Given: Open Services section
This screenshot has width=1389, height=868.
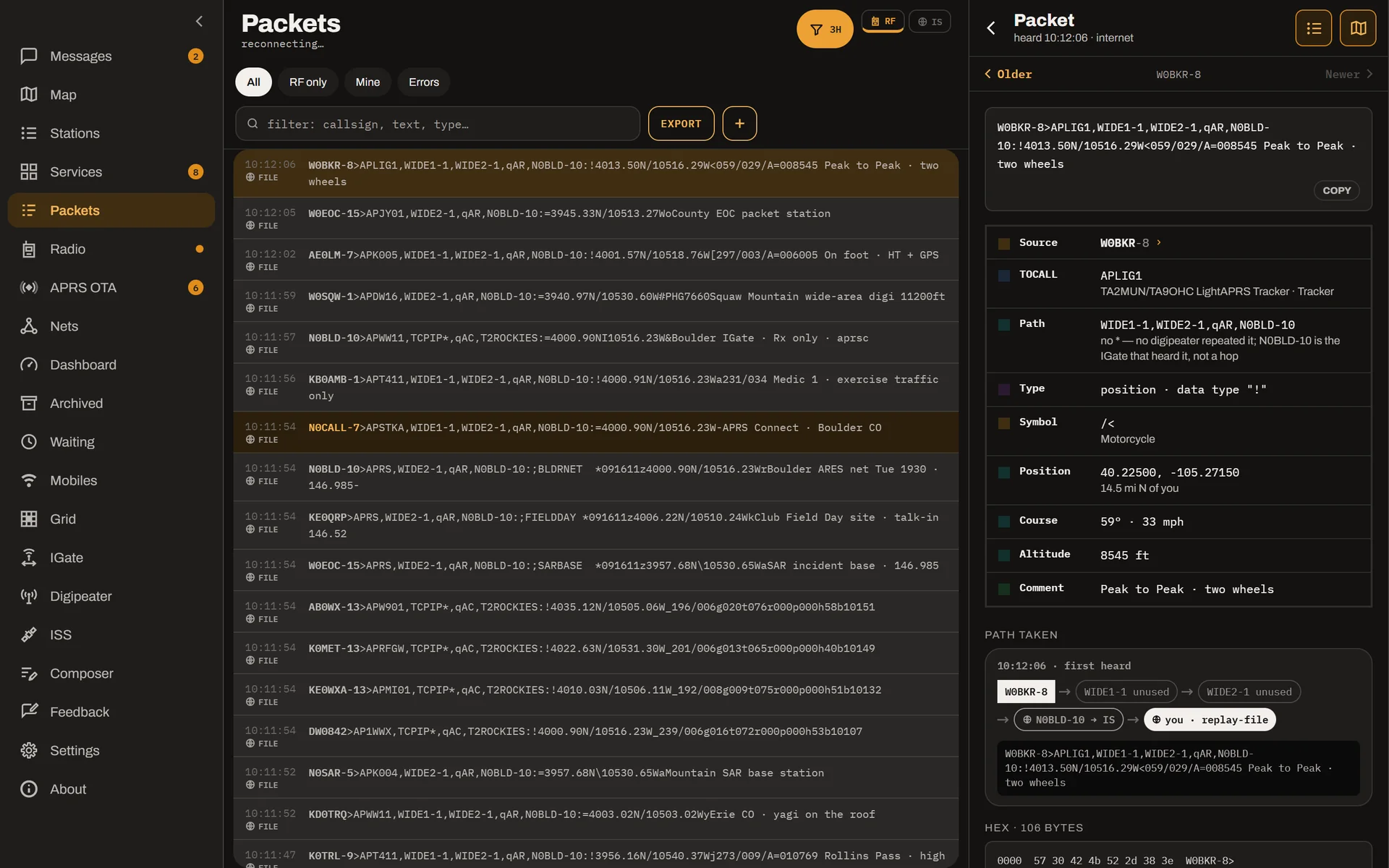Looking at the screenshot, I should pyautogui.click(x=111, y=172).
